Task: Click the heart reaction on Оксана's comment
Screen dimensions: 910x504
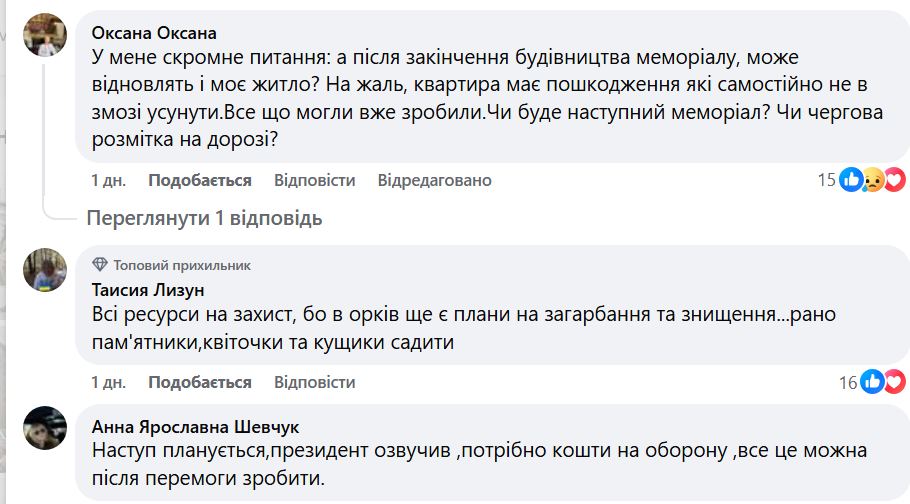Action: click(894, 180)
